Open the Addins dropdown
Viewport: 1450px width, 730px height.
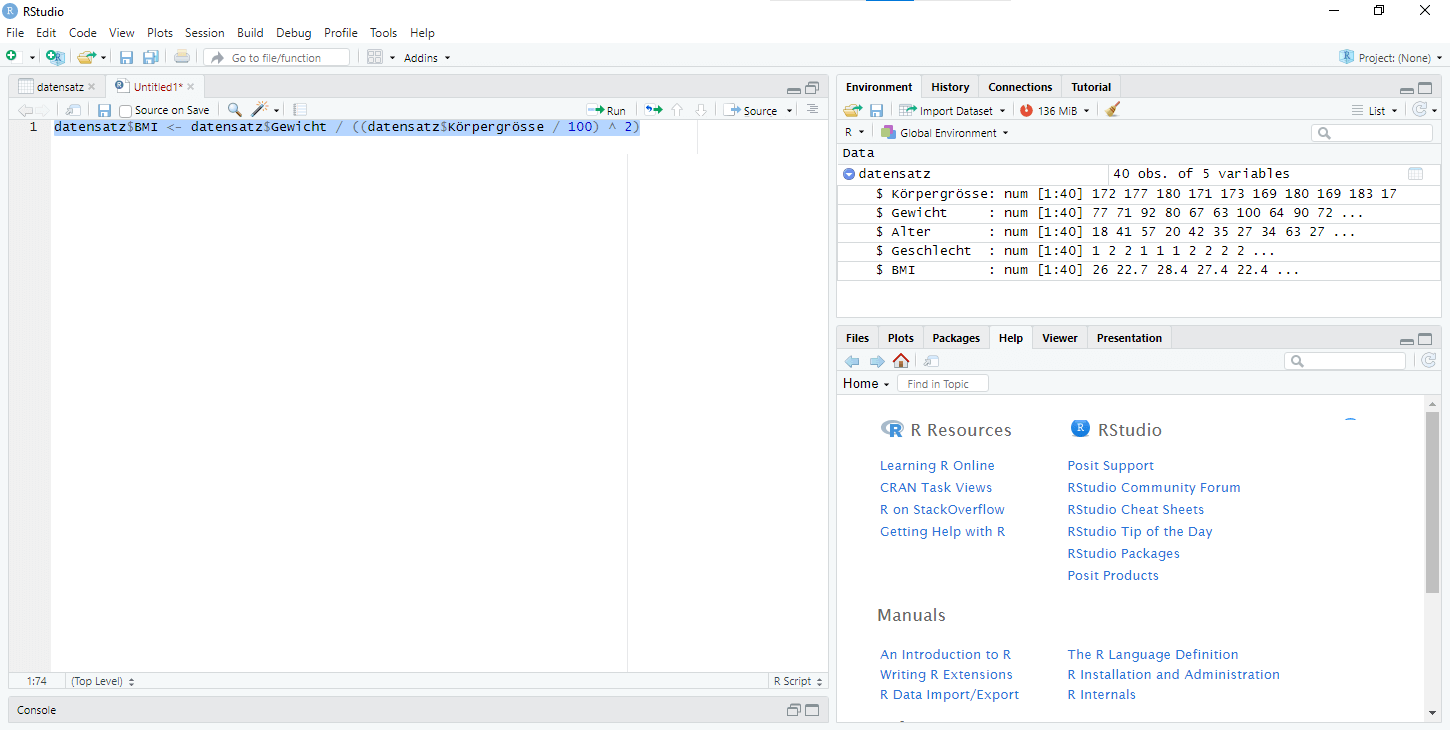click(x=427, y=58)
